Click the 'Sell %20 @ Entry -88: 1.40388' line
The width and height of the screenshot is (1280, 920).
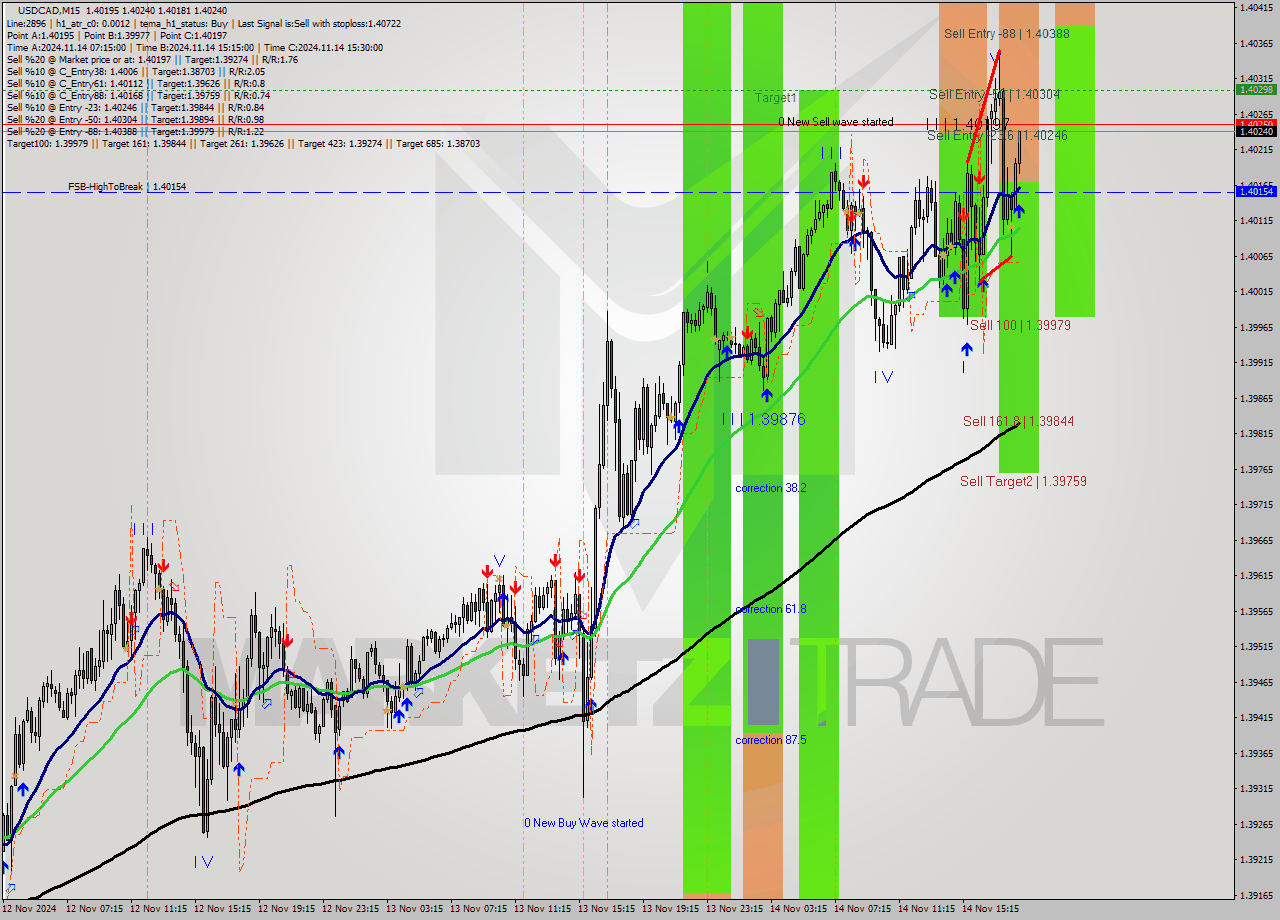point(135,132)
